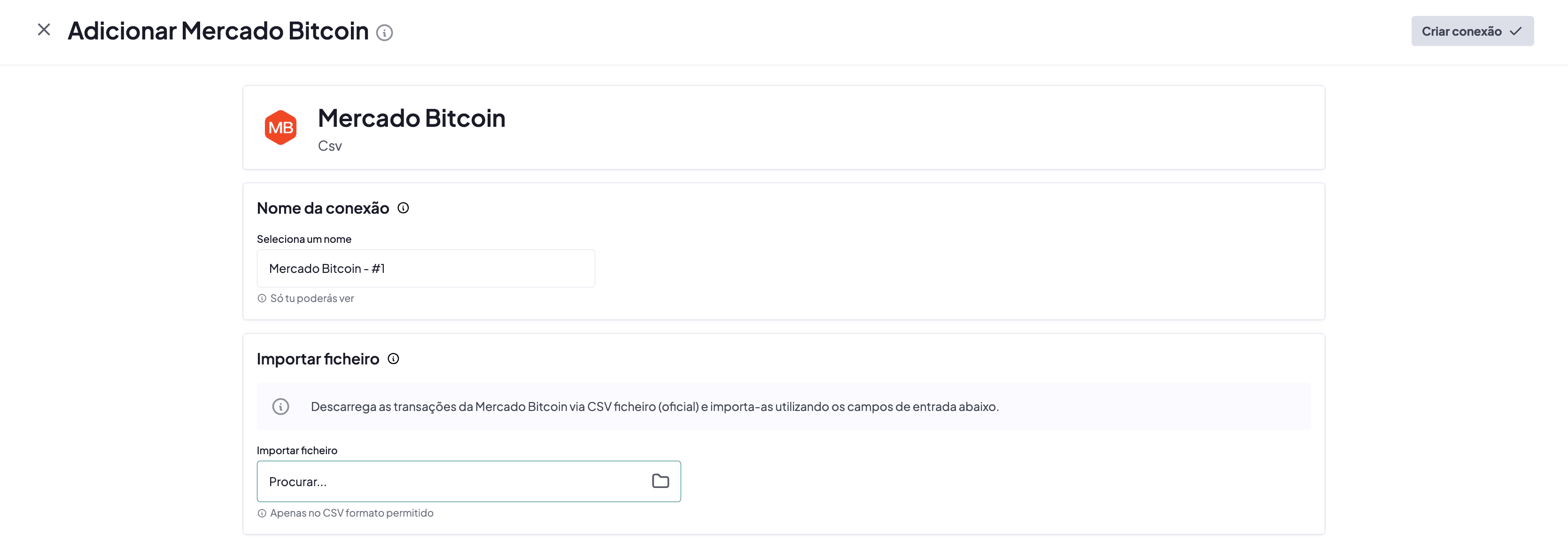Screen dimensions: 1568x542
Task: Click the Mercado Bitcoin MB logo
Action: 280,127
